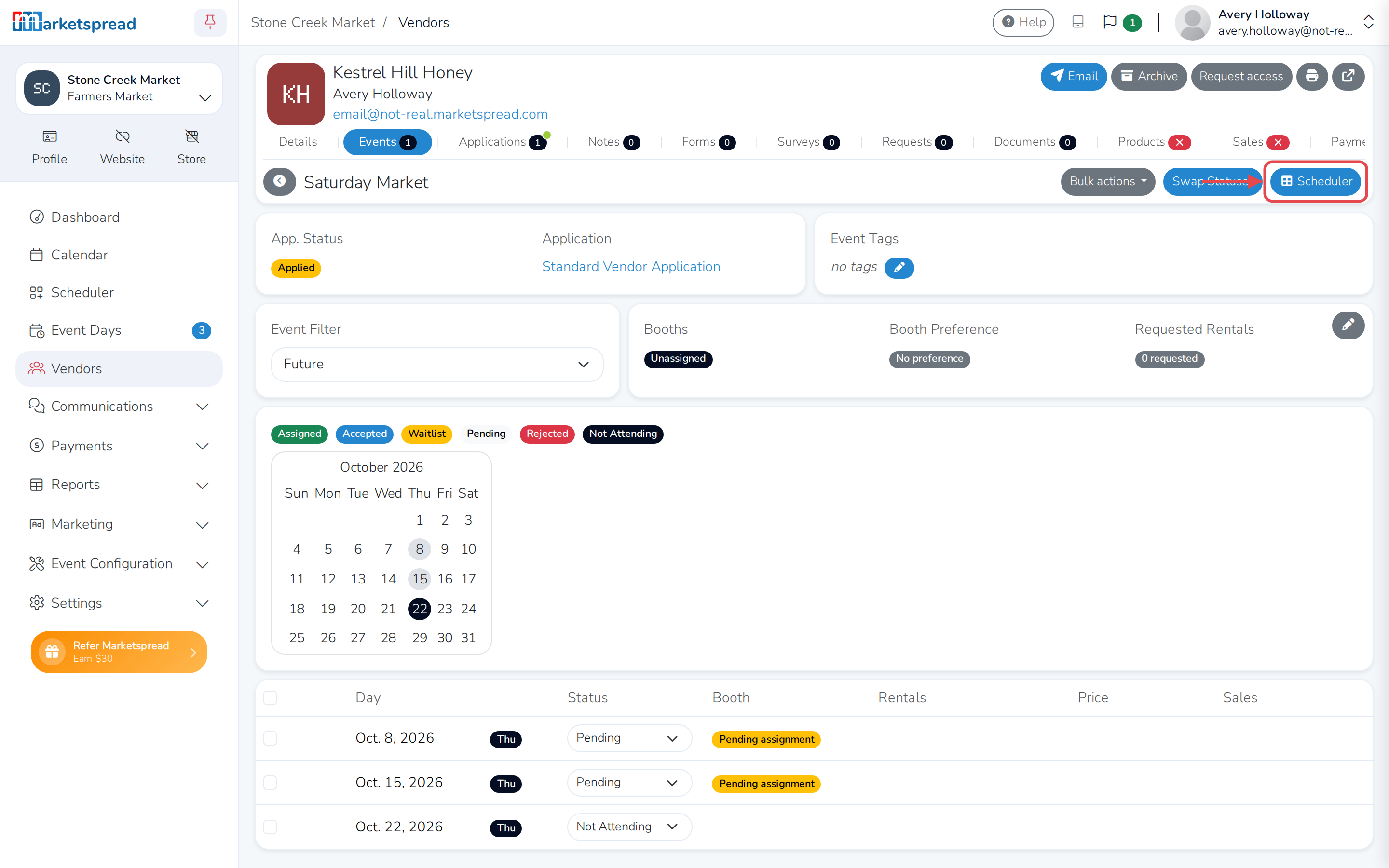Open the Store shortcut icon
This screenshot has width=1389, height=868.
(191, 136)
